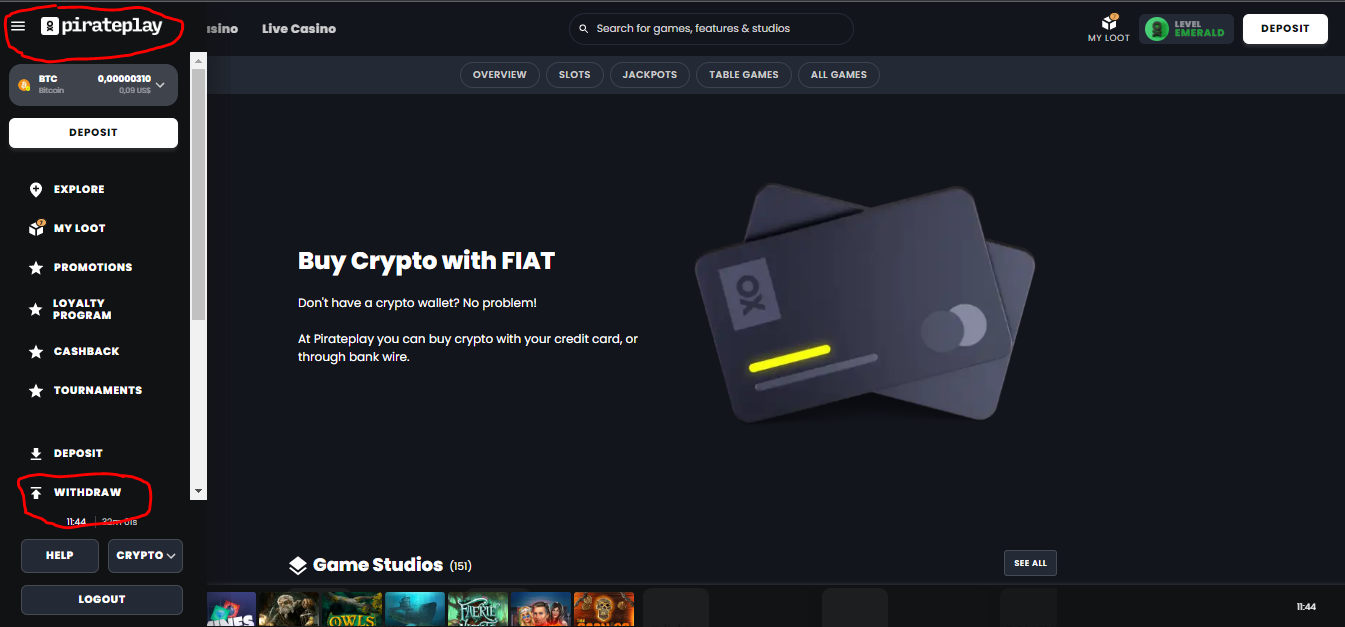The height and width of the screenshot is (627, 1345).
Task: Click the sidebar scrollbar down arrow
Action: (198, 491)
